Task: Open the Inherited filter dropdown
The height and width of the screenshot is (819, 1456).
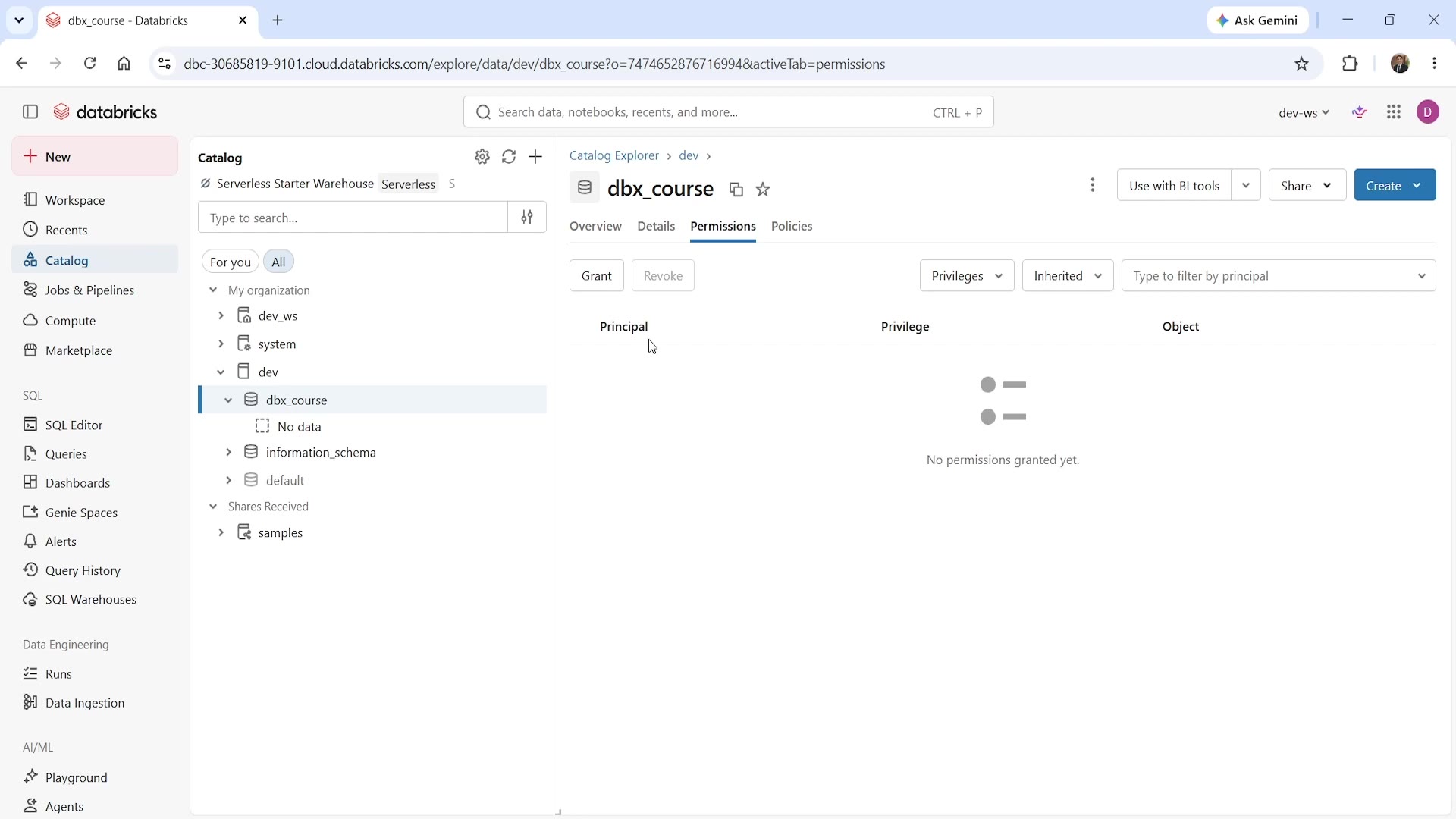Action: tap(1068, 275)
